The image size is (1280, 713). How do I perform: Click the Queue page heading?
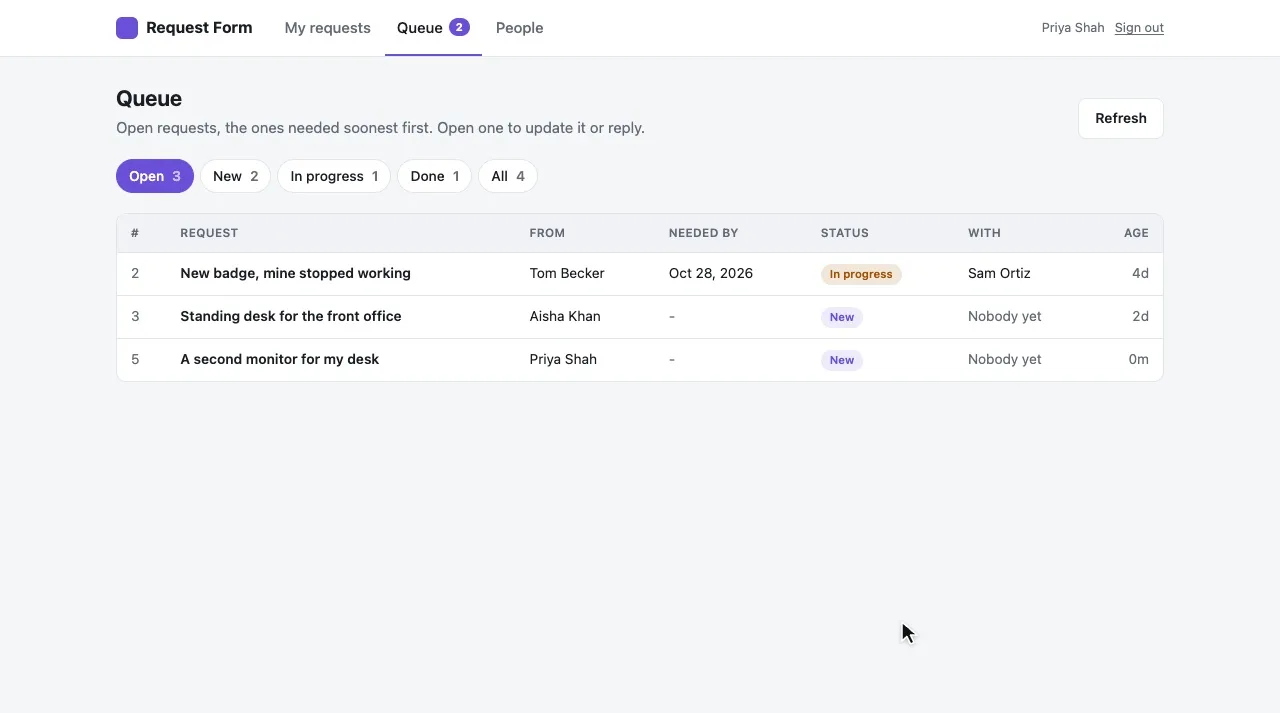pyautogui.click(x=149, y=98)
